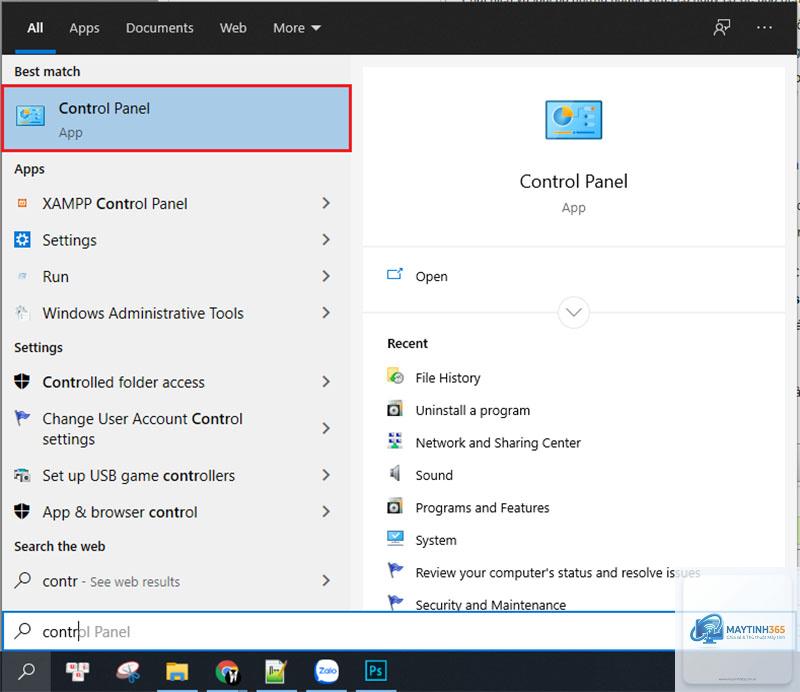This screenshot has width=800, height=692.
Task: Expand the Settings app result arrow
Action: 326,239
